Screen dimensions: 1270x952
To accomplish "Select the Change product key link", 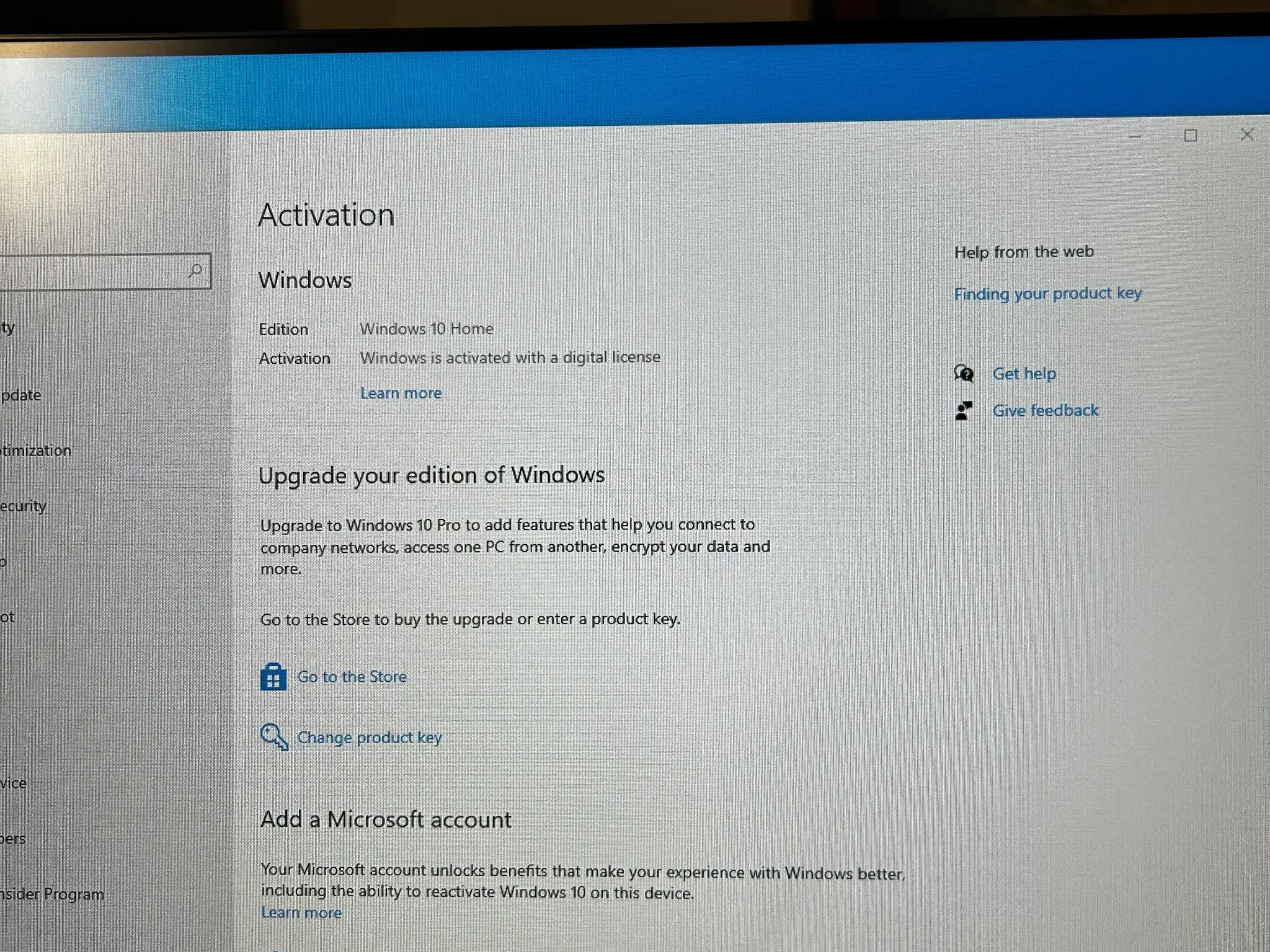I will click(x=369, y=738).
